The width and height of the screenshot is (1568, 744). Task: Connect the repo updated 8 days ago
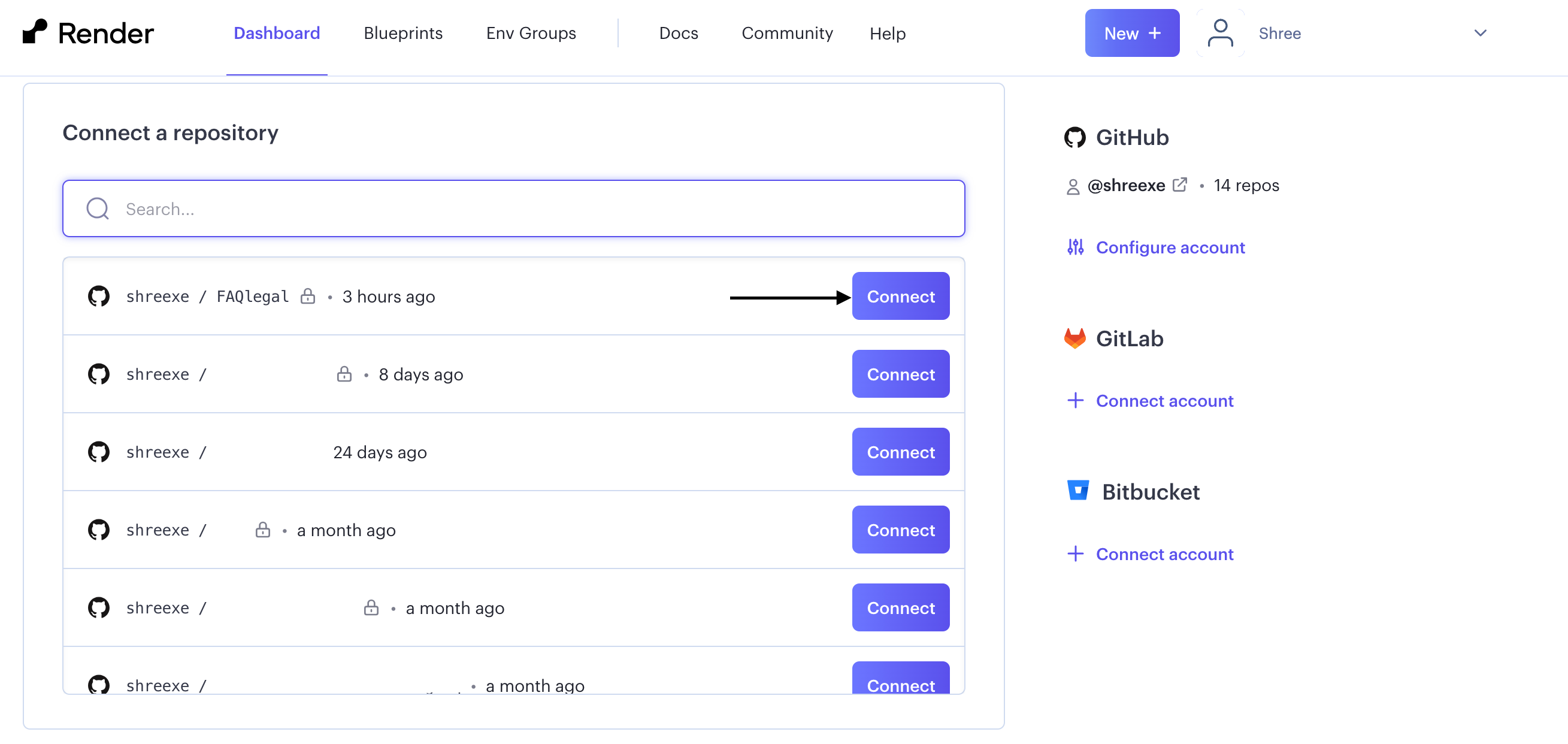tap(900, 374)
